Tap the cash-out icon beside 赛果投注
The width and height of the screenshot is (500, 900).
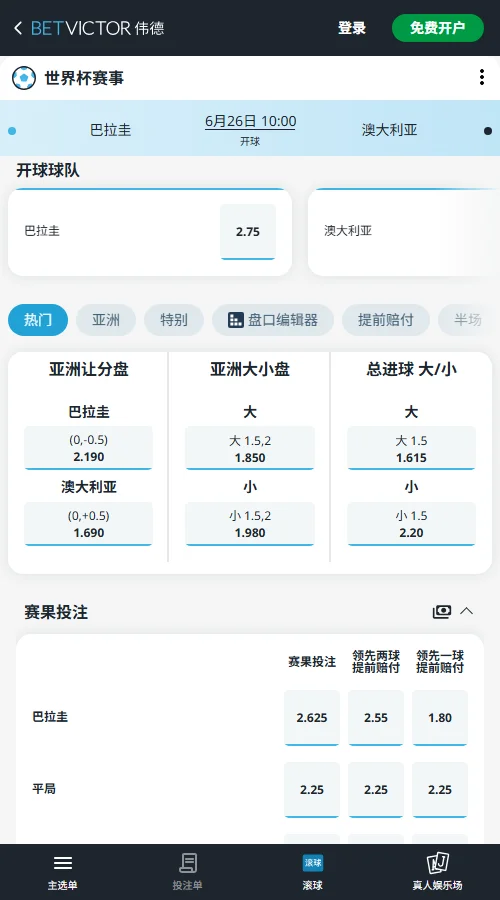point(441,612)
